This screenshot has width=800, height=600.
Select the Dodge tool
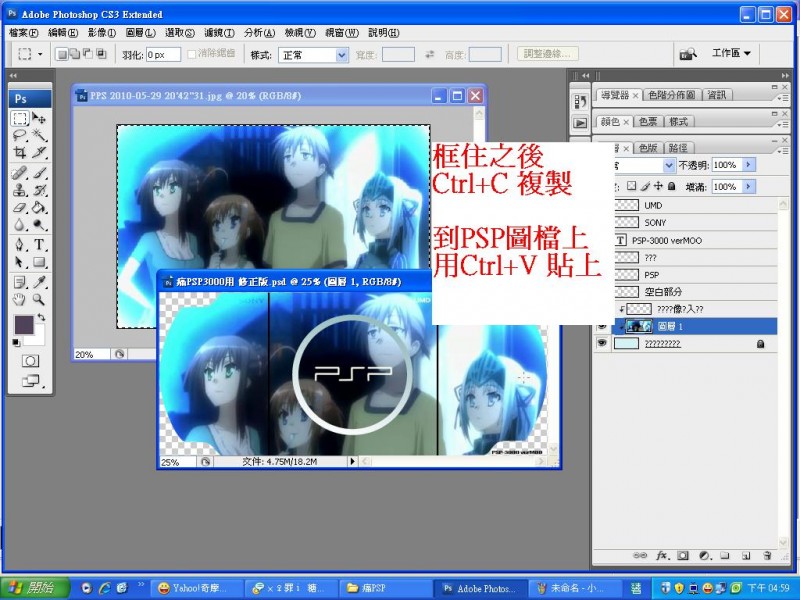pyautogui.click(x=39, y=224)
